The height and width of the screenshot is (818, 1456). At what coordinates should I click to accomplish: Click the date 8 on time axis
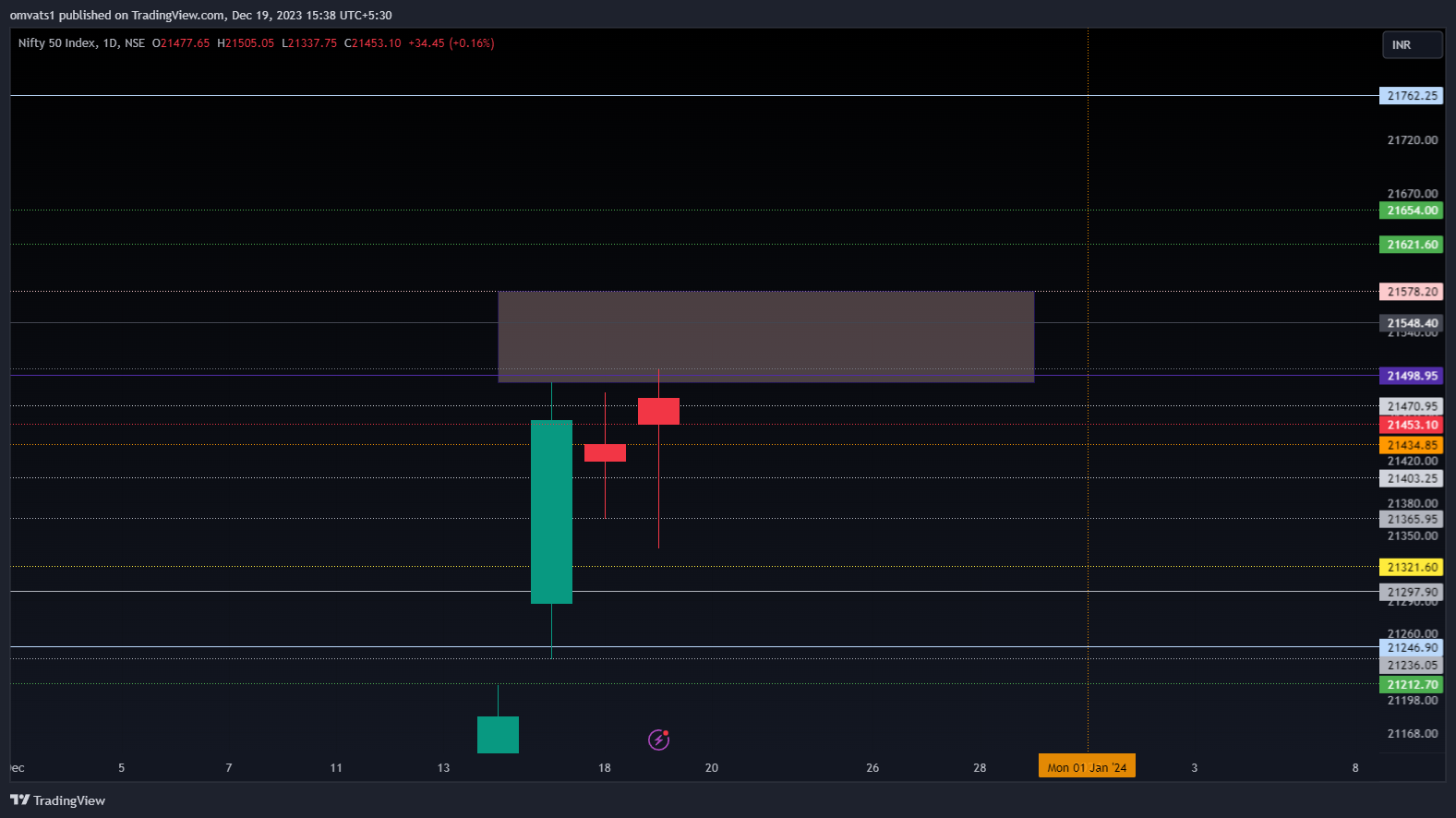coord(1355,768)
